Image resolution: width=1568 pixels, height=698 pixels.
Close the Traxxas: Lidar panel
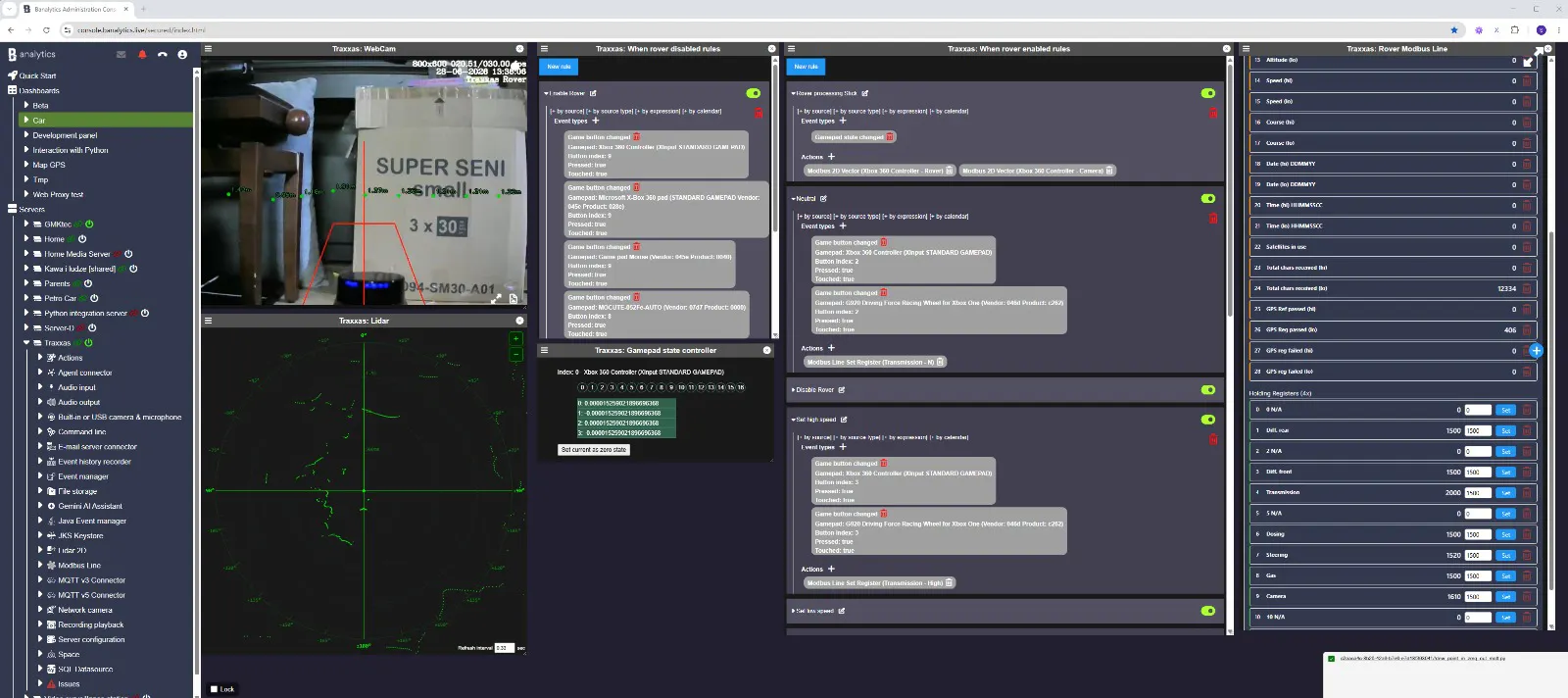[x=519, y=321]
